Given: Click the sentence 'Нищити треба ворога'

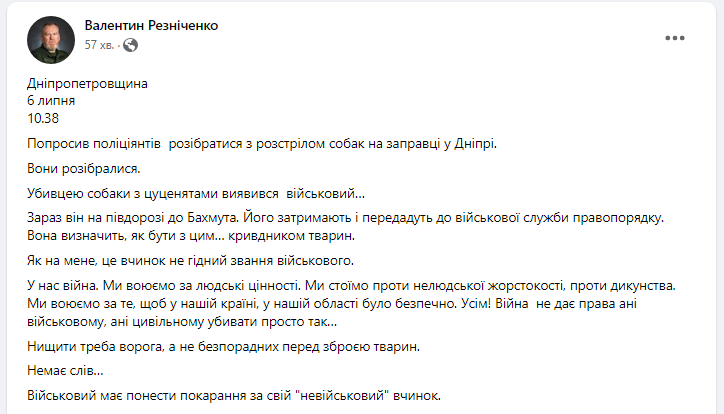Looking at the screenshot, I should tap(223, 346).
